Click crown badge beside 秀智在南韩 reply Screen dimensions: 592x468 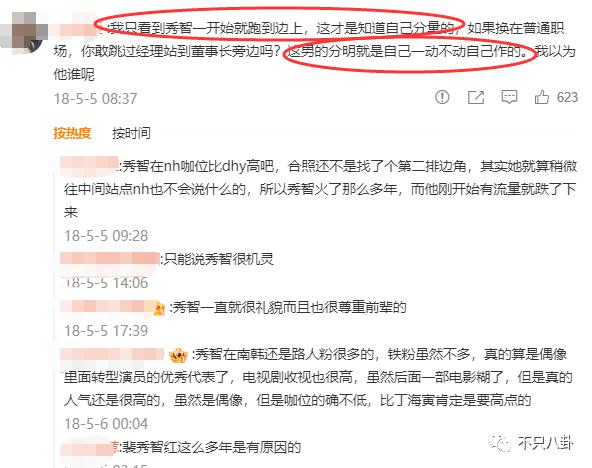[178, 355]
